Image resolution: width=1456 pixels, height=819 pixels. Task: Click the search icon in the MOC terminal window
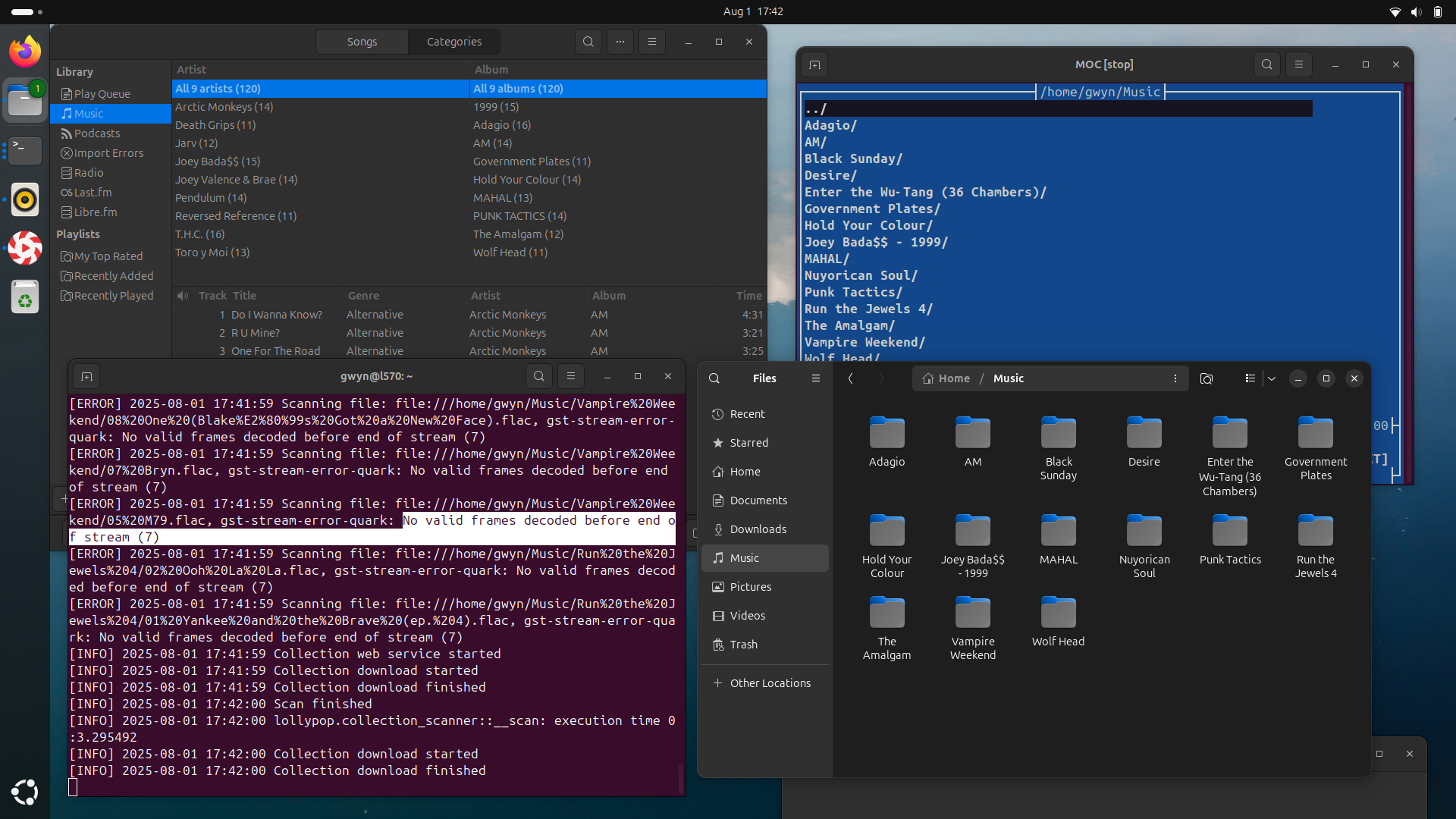pos(1267,64)
